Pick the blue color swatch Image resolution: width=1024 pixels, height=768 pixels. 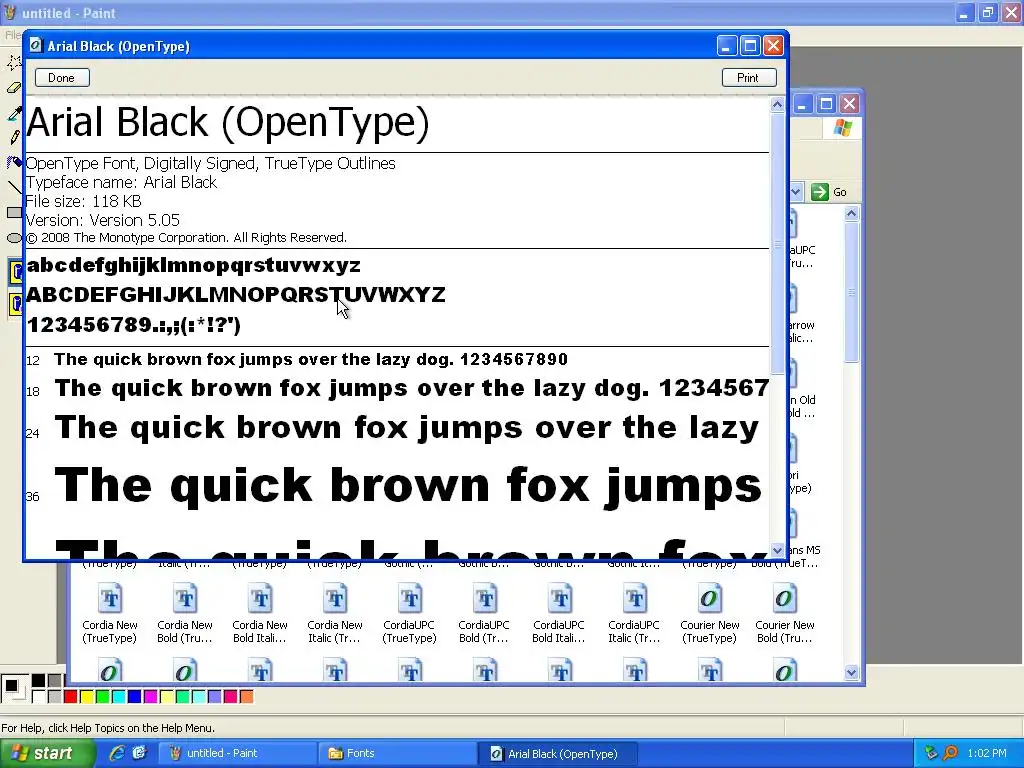[135, 697]
